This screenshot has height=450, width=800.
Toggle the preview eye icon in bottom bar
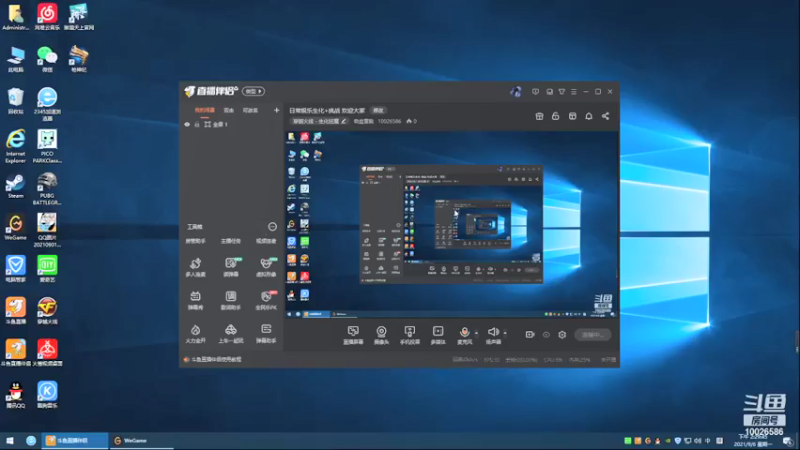546,335
